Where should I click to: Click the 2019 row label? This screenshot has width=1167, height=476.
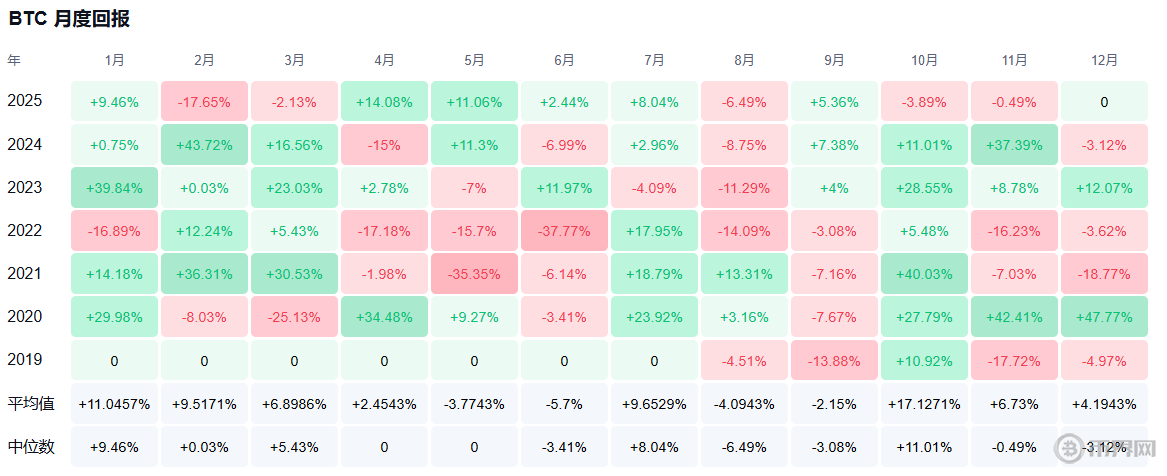pos(24,359)
